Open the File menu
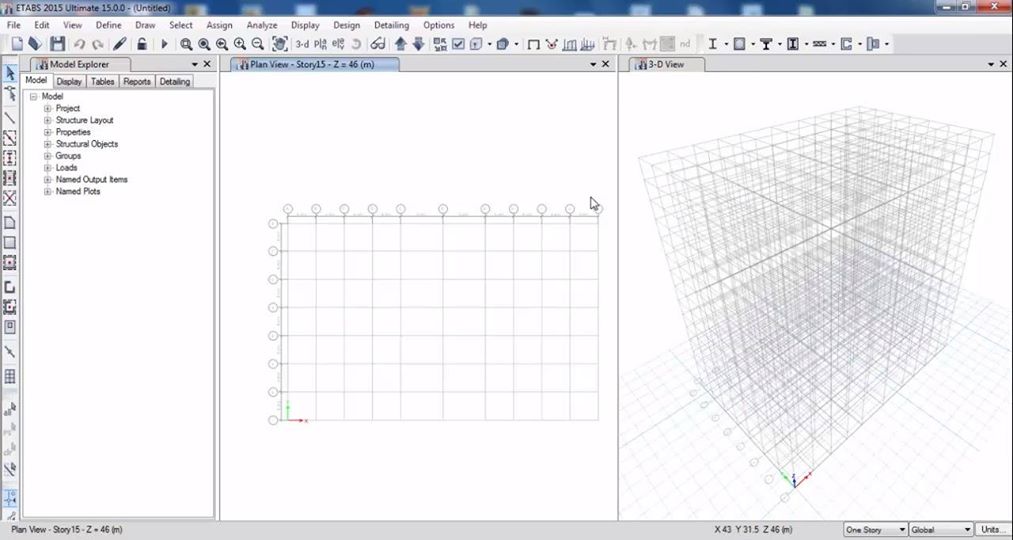The image size is (1013, 540). 14,25
